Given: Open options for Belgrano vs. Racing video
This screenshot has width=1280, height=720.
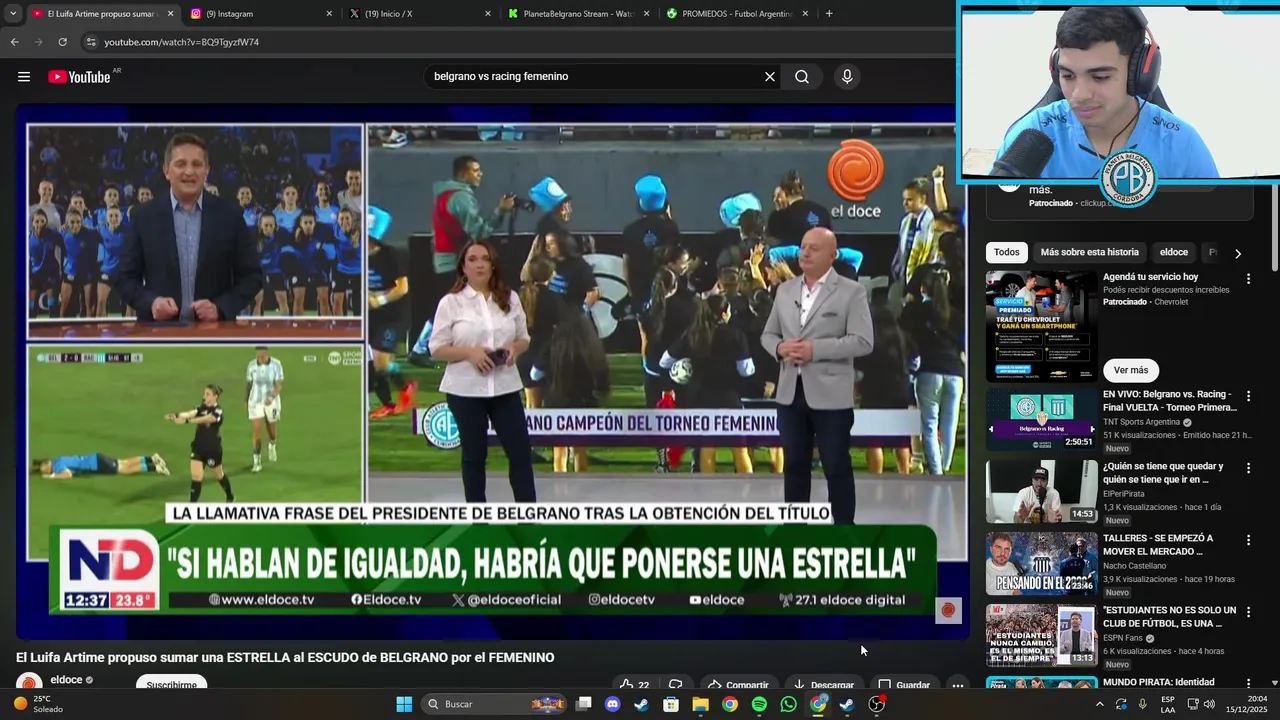Looking at the screenshot, I should coord(1248,397).
